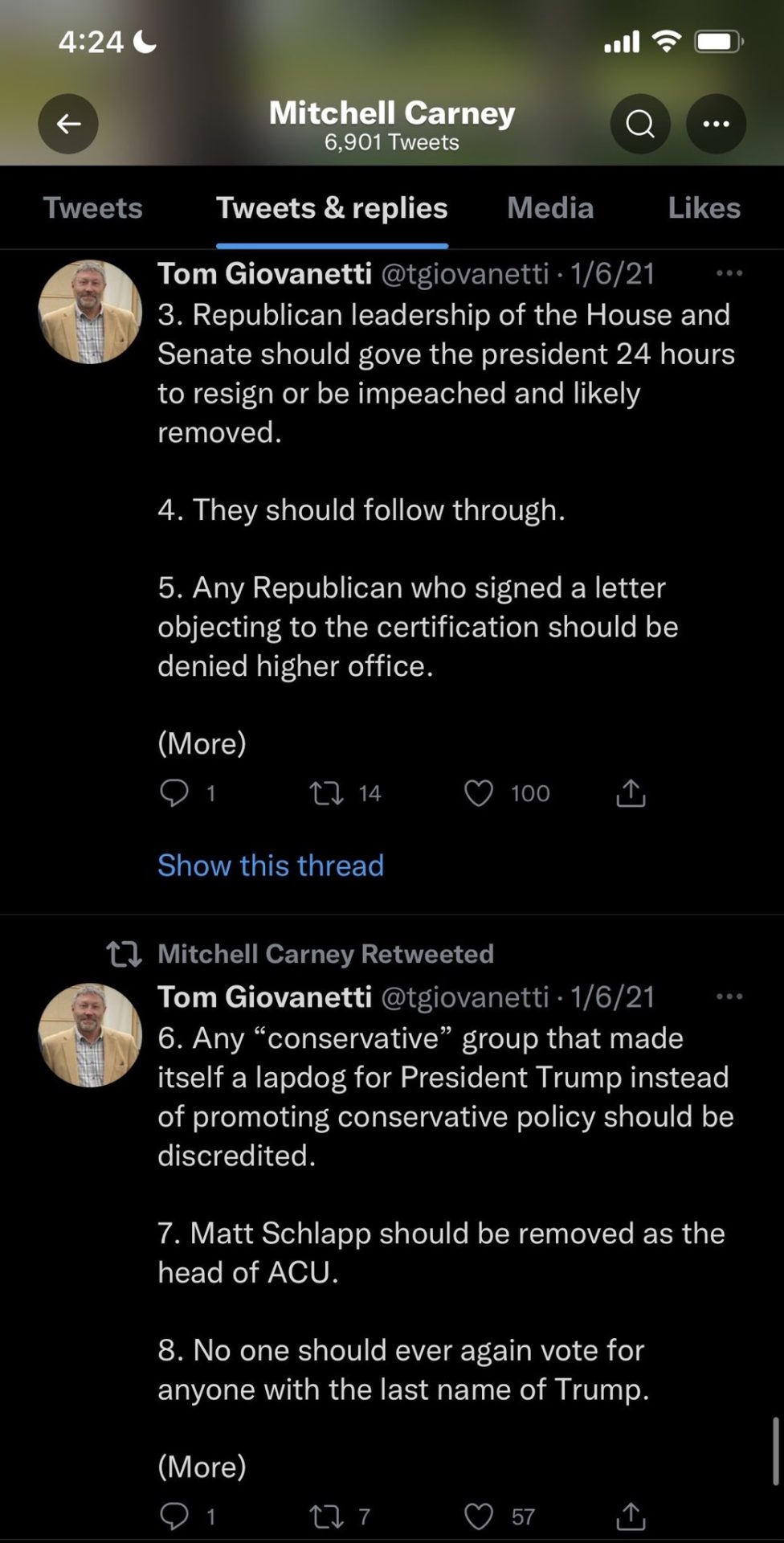Screen dimensions: 784x1543
Task: Click the scroll indicator at right edge
Action: tap(775, 1451)
